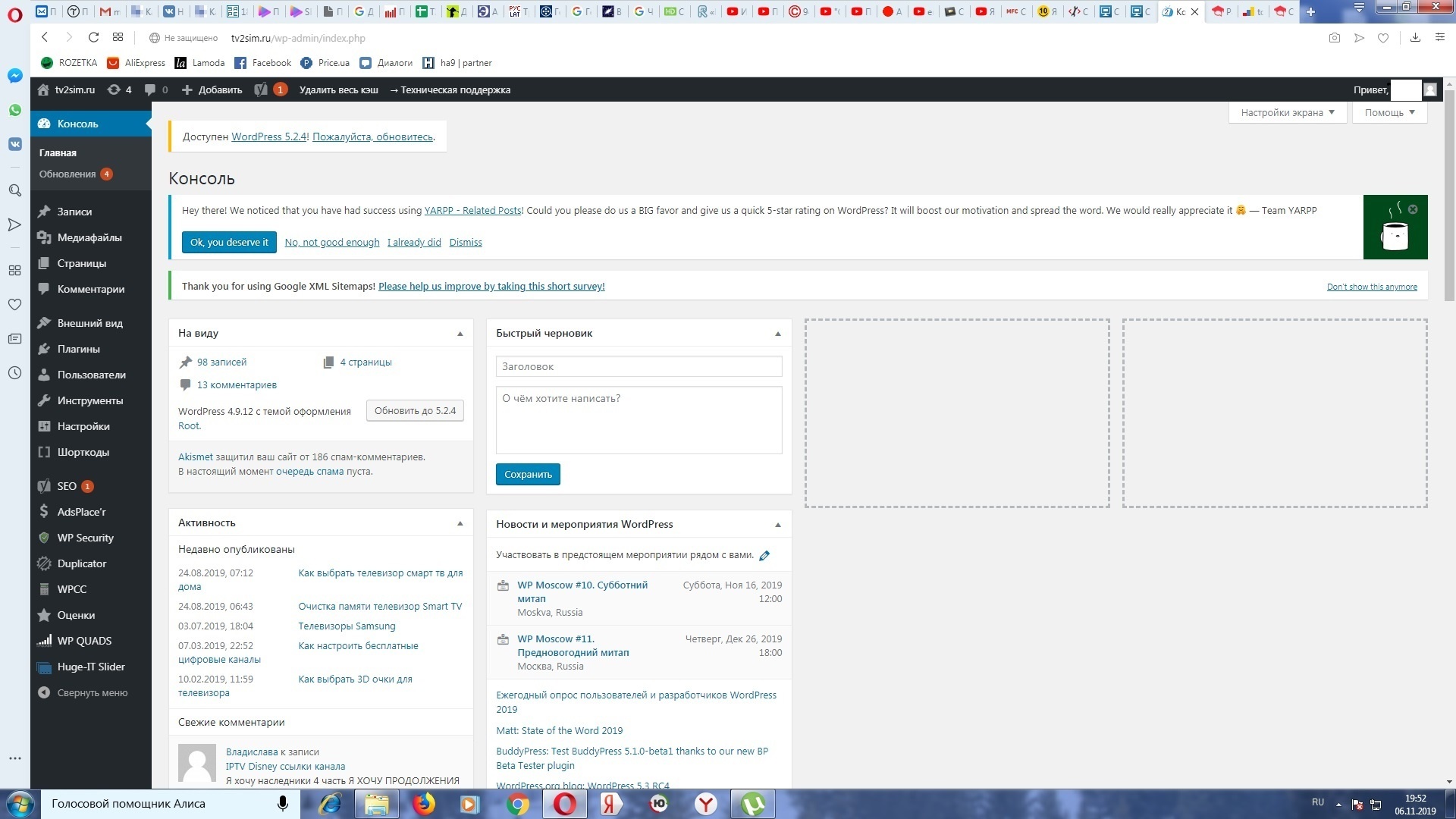Collapse the На виду widget
The image size is (1456, 819).
(460, 334)
